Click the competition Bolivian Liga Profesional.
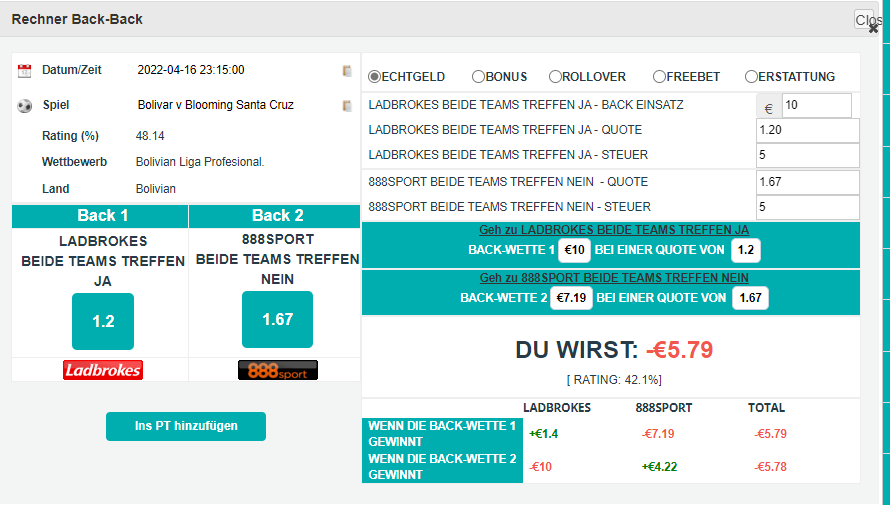 pyautogui.click(x=200, y=162)
